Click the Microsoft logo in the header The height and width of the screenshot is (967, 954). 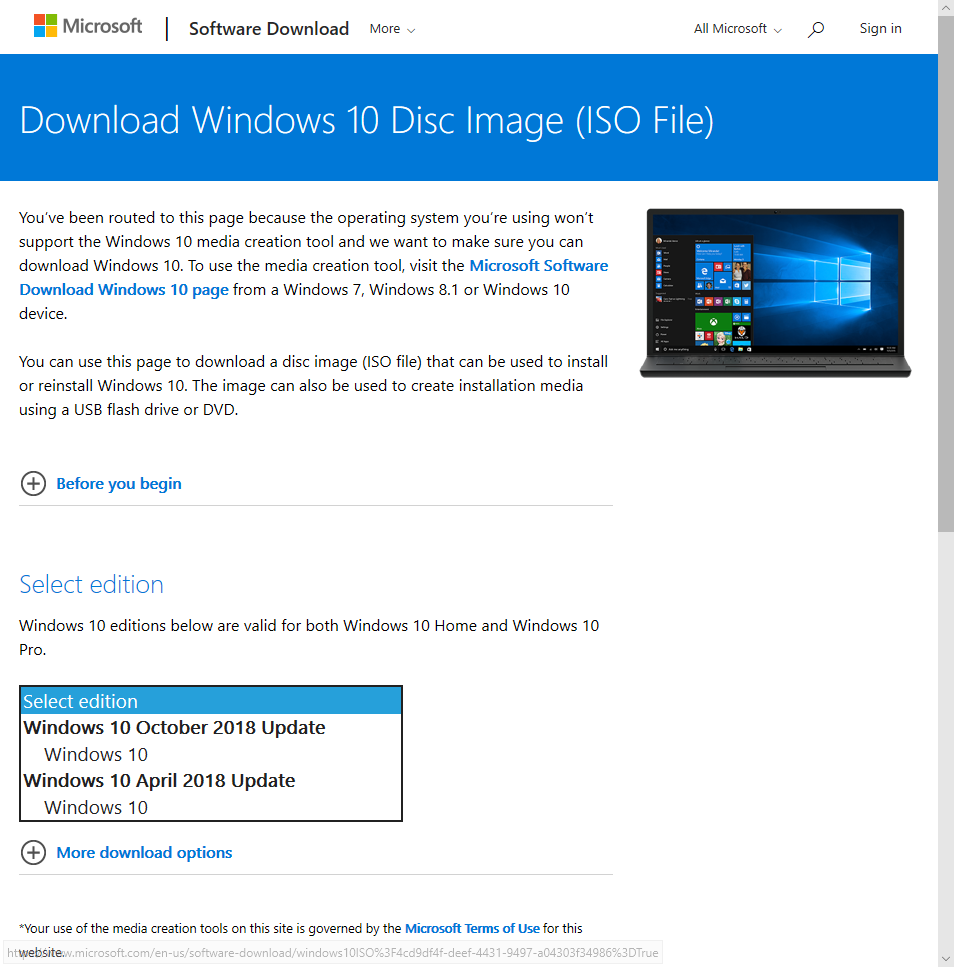point(88,27)
